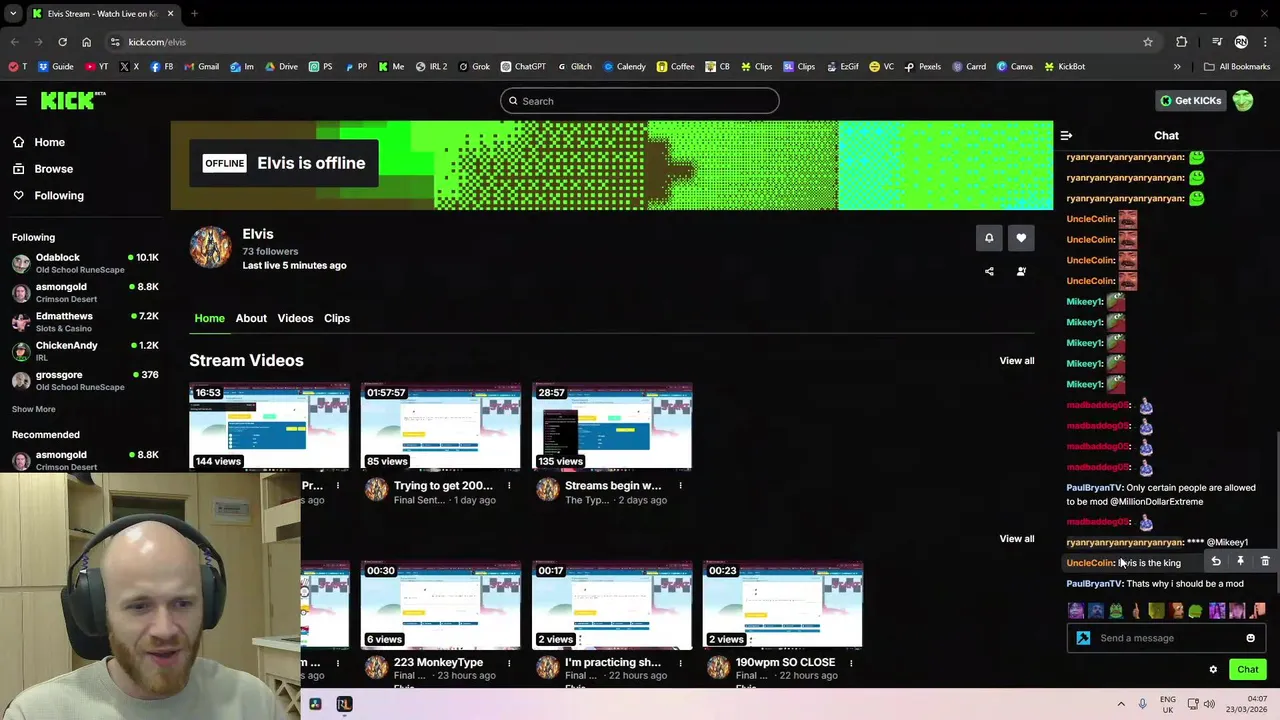The image size is (1280, 720).
Task: Reply to UncleColin's message with reply arrow
Action: (1216, 562)
